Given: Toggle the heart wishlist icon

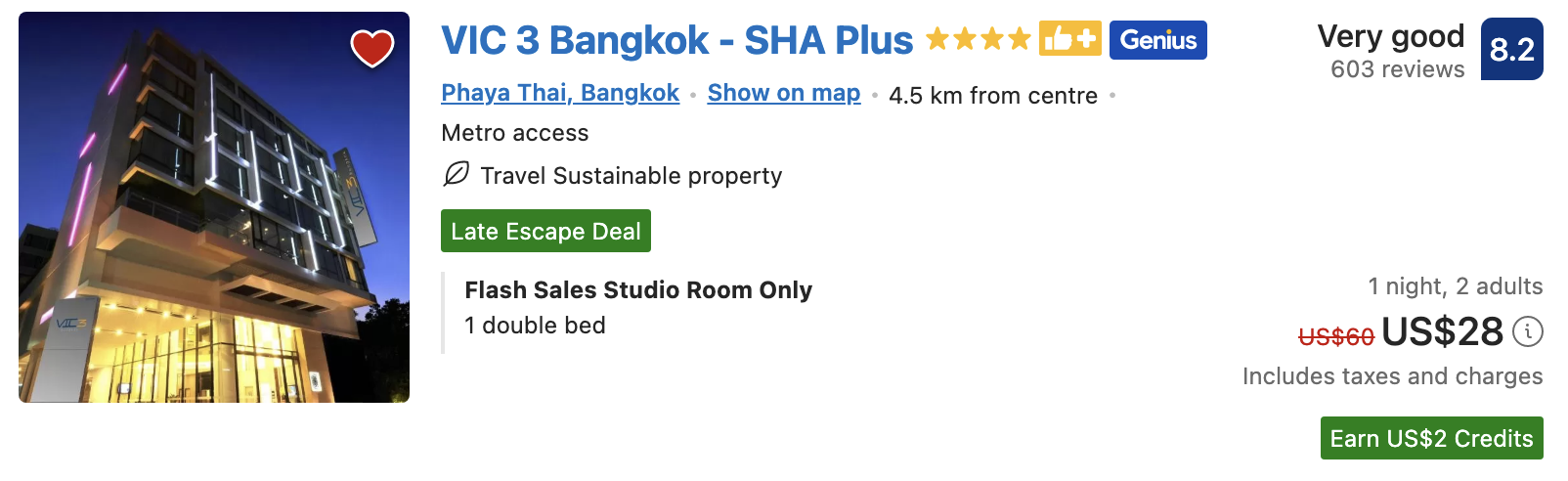Looking at the screenshot, I should [372, 48].
